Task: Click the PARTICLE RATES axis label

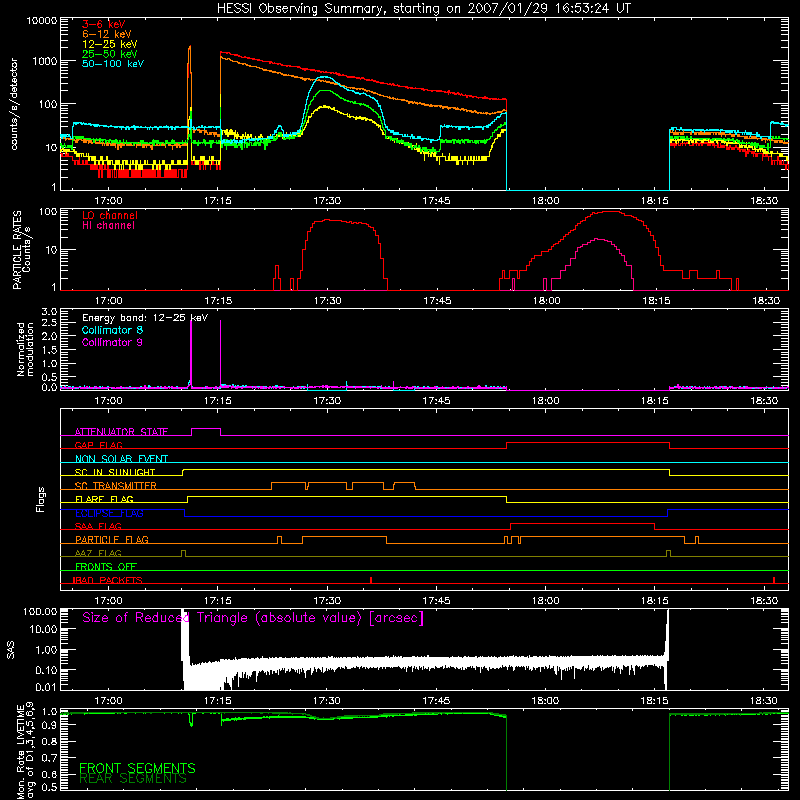Action: [x=17, y=250]
